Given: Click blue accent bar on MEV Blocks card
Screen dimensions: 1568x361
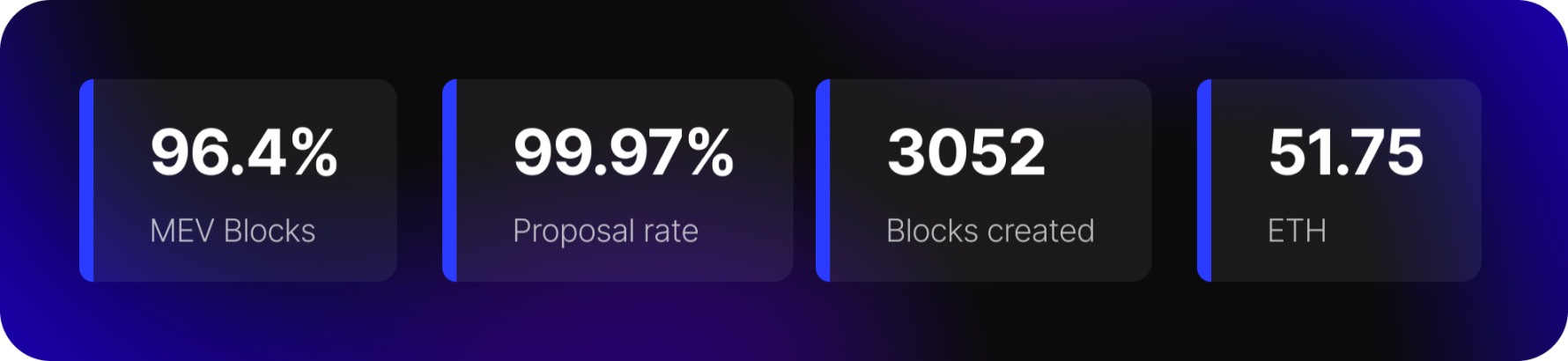Looking at the screenshot, I should point(86,180).
